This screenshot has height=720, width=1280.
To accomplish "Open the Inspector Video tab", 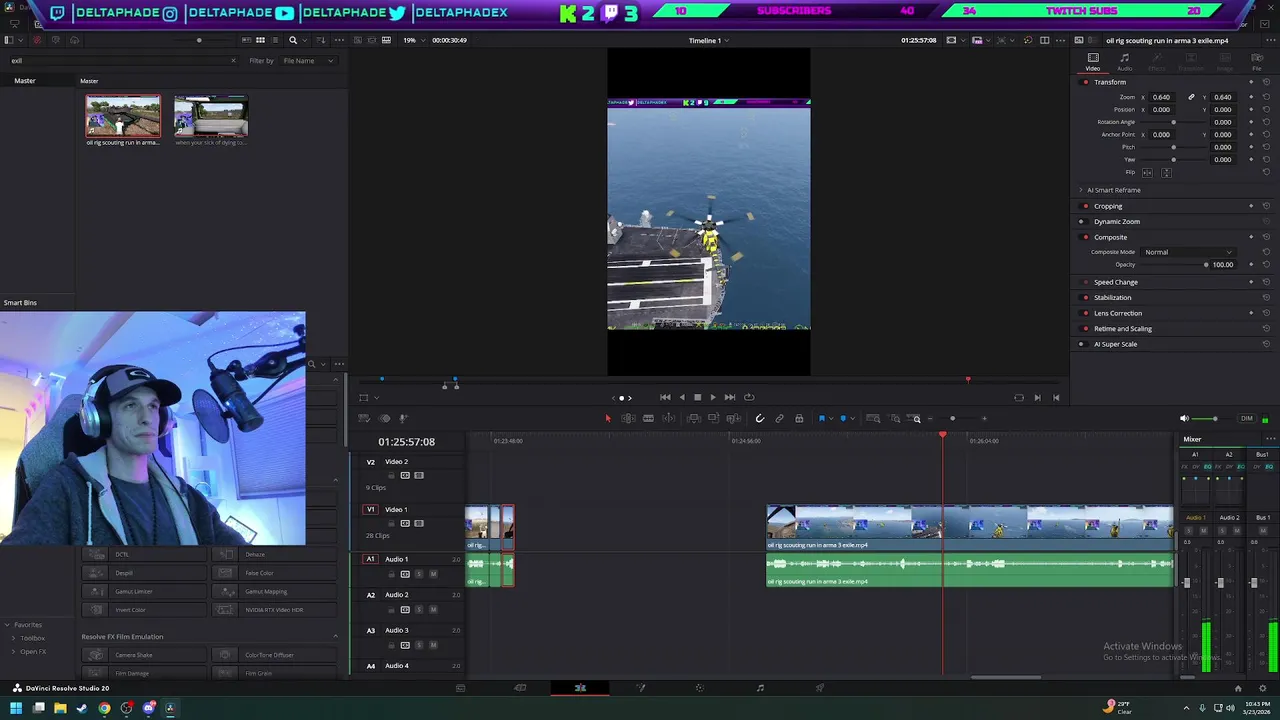I will pos(1093,62).
